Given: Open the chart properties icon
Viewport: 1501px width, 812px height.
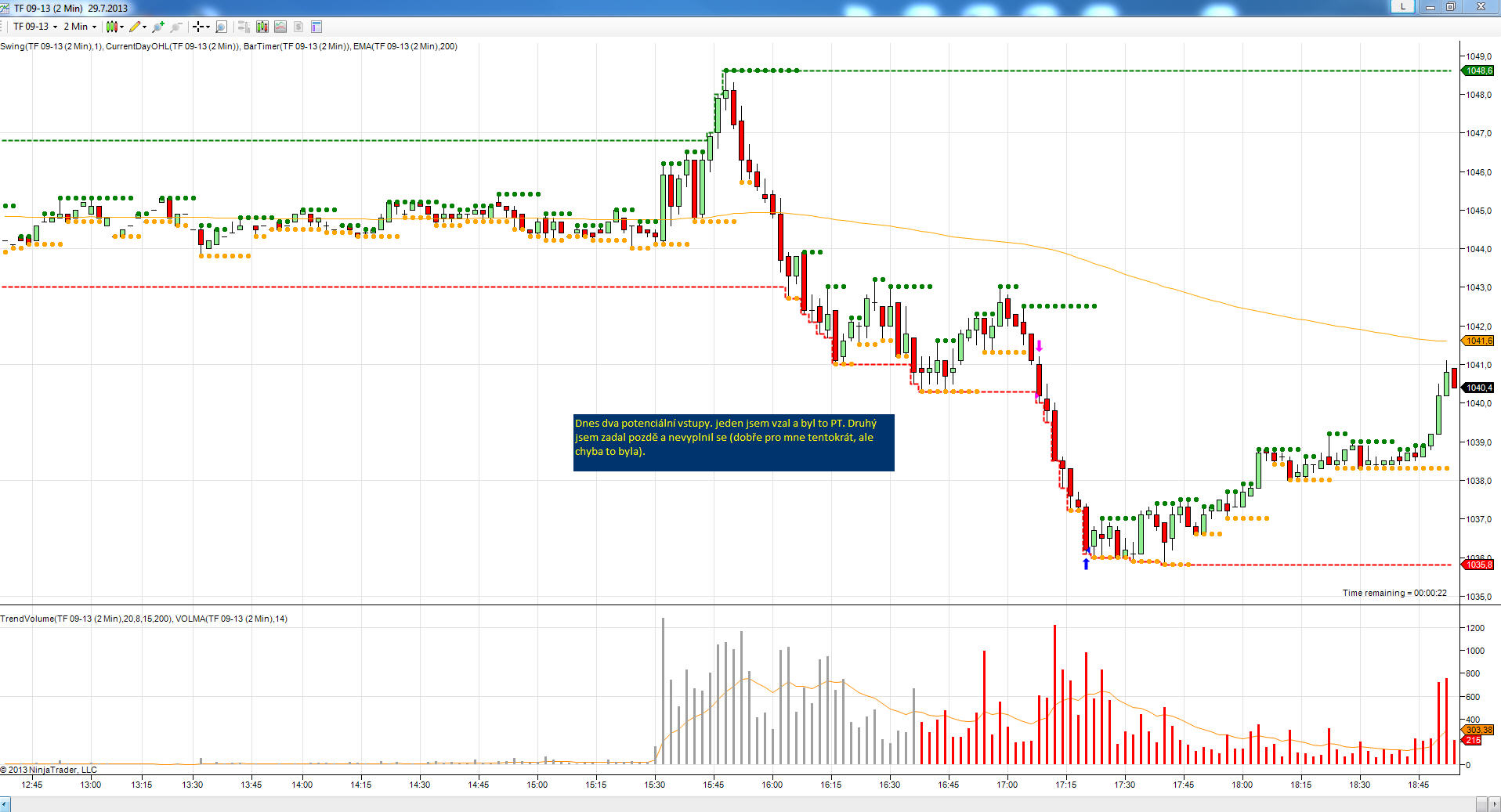Looking at the screenshot, I should 316,27.
